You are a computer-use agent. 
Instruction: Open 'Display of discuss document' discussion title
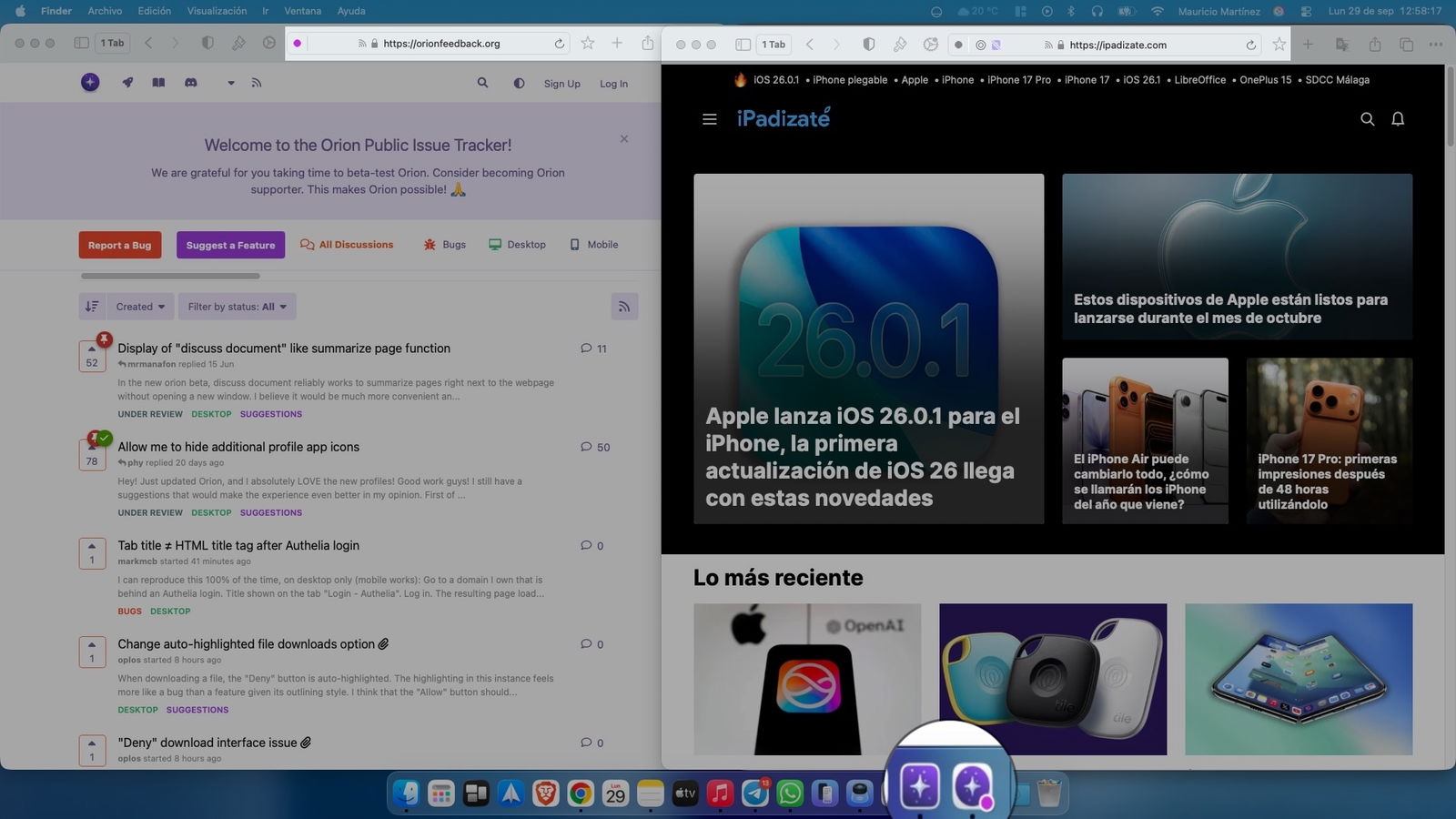click(x=284, y=349)
